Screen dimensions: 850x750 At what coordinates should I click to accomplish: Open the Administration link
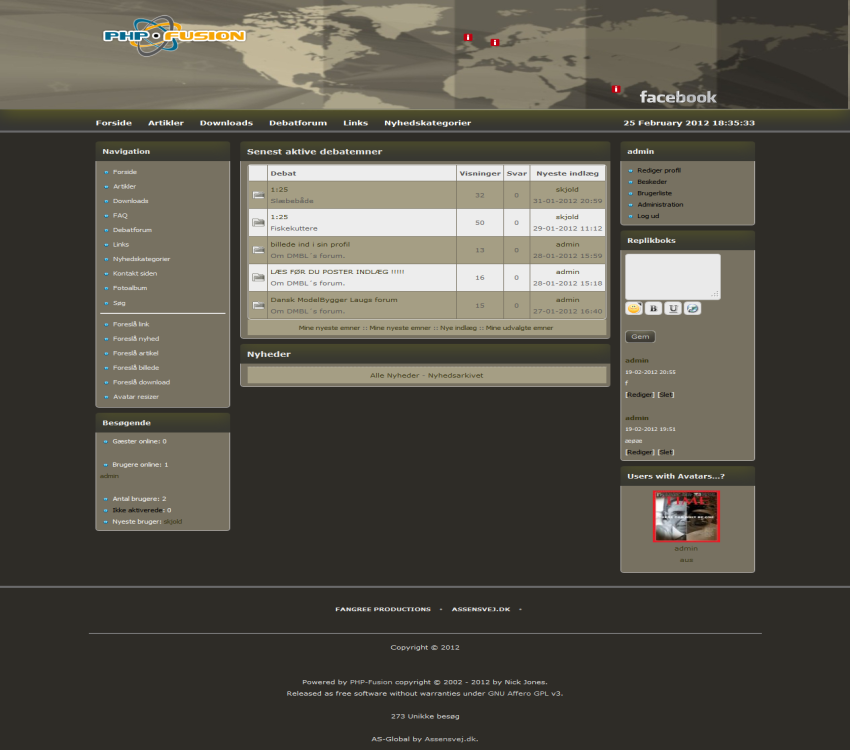click(660, 204)
